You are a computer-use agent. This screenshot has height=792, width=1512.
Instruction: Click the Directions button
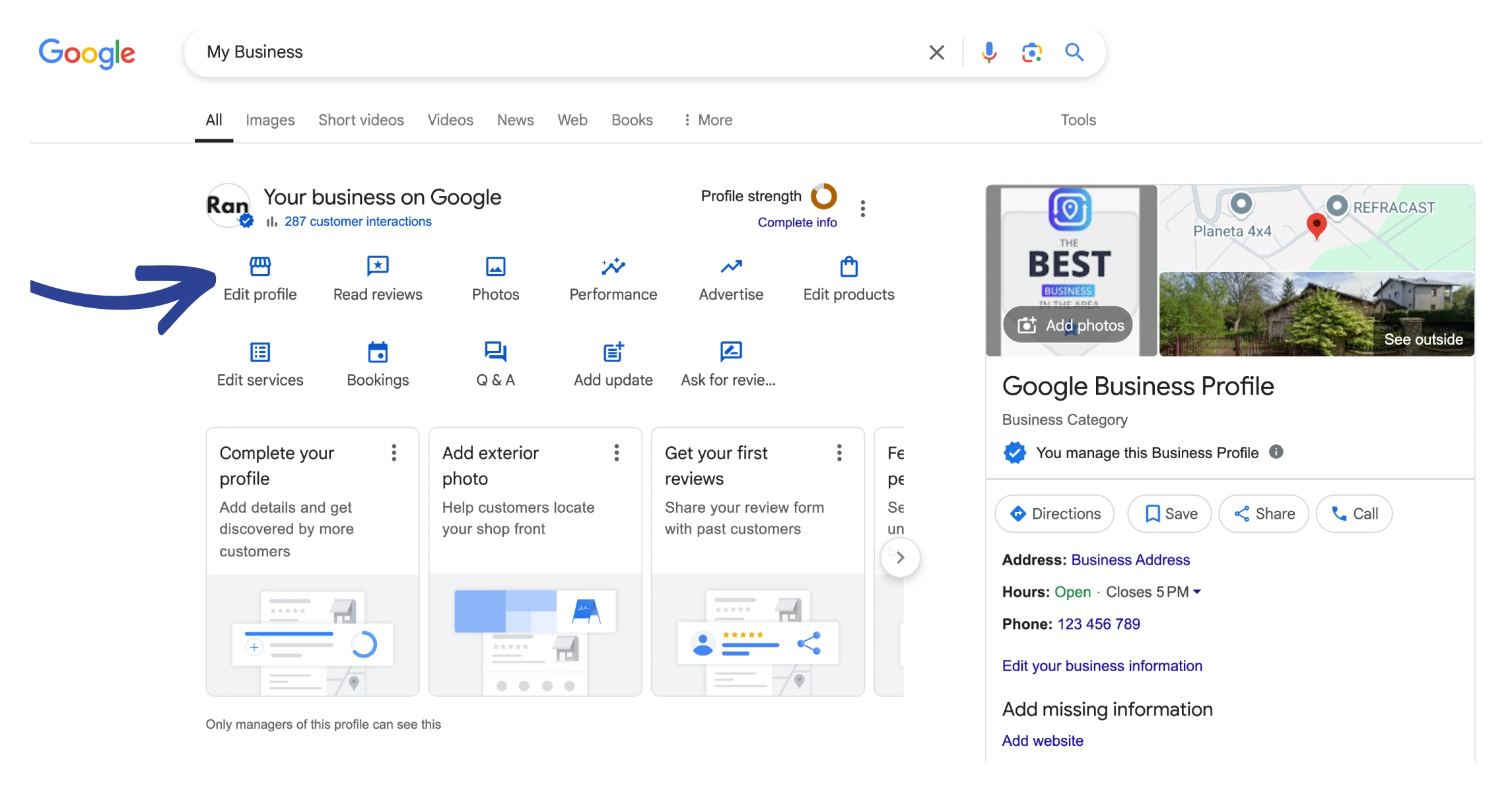[1054, 513]
